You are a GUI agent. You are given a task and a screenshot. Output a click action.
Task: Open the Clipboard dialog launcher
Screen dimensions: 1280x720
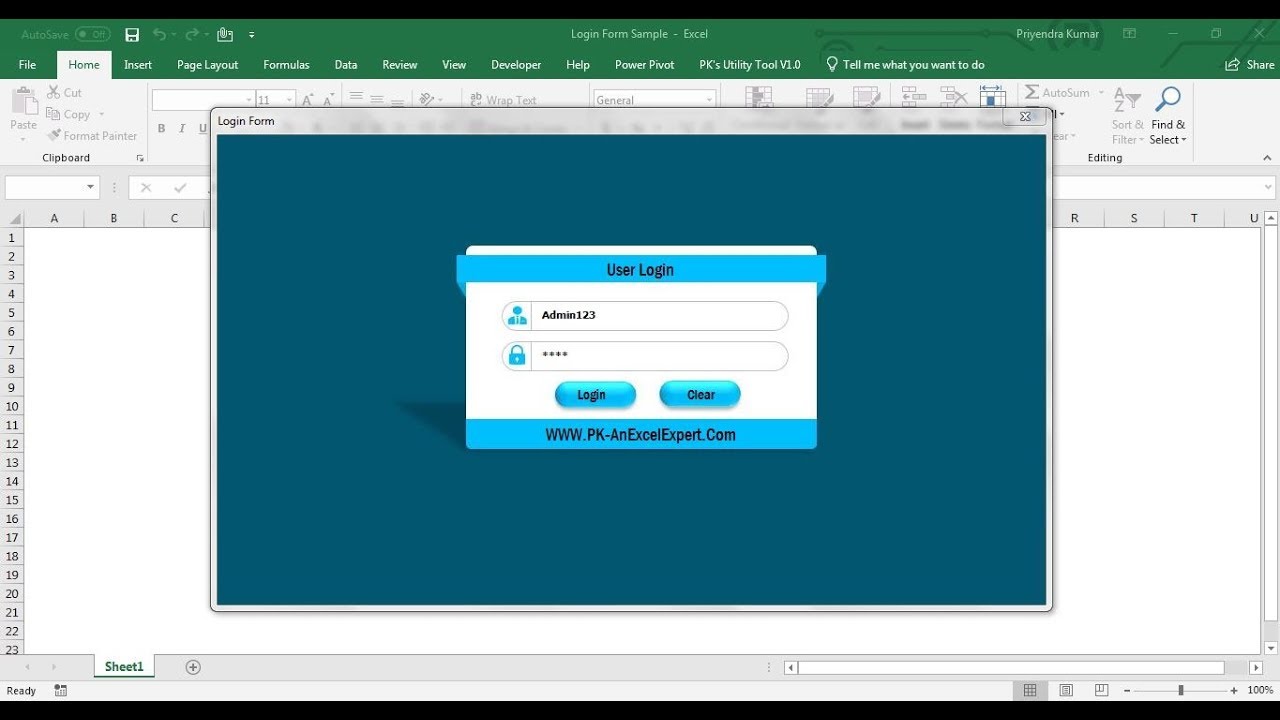[140, 158]
